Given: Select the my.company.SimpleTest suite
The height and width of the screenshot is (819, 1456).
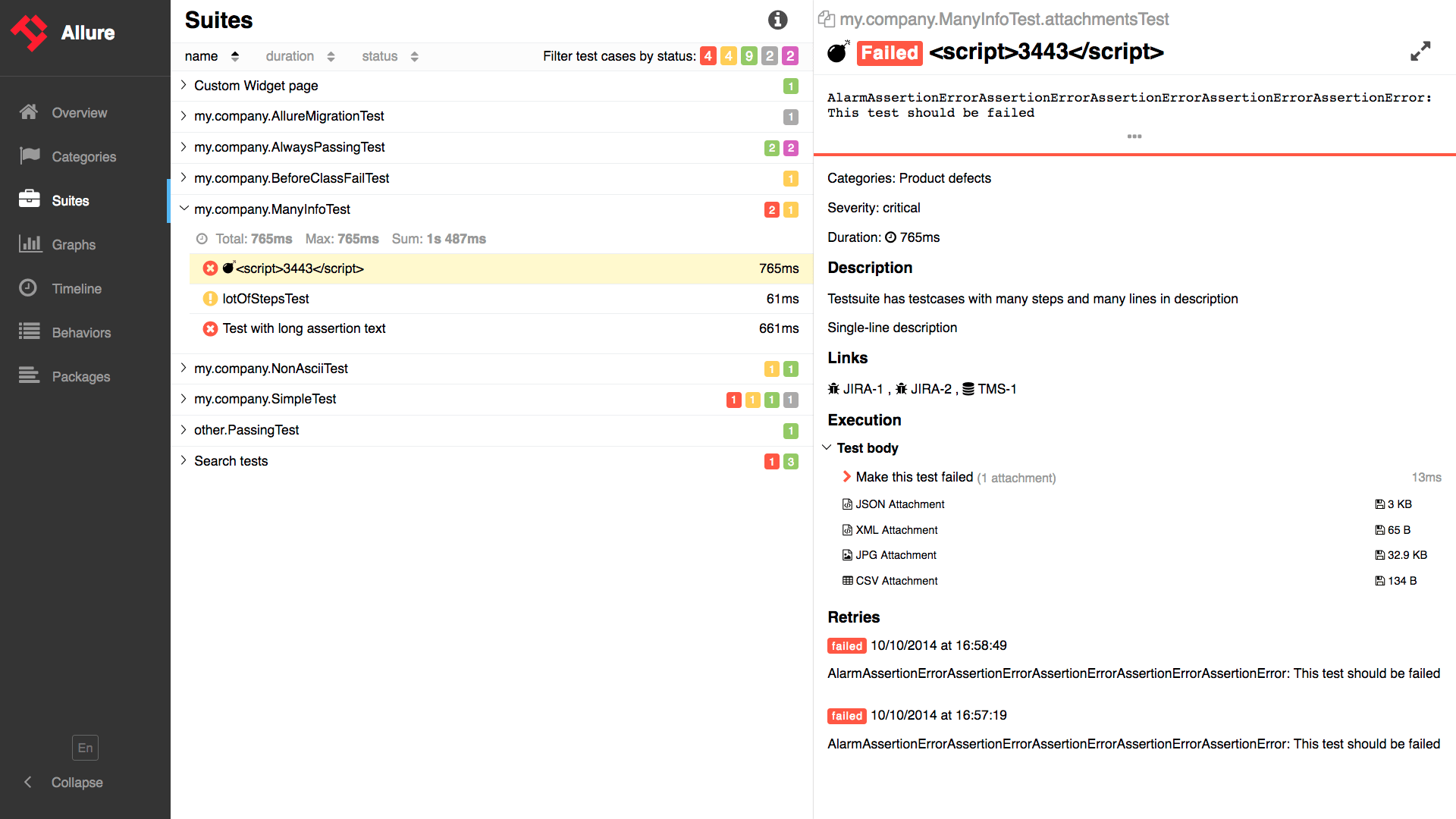Looking at the screenshot, I should click(264, 399).
